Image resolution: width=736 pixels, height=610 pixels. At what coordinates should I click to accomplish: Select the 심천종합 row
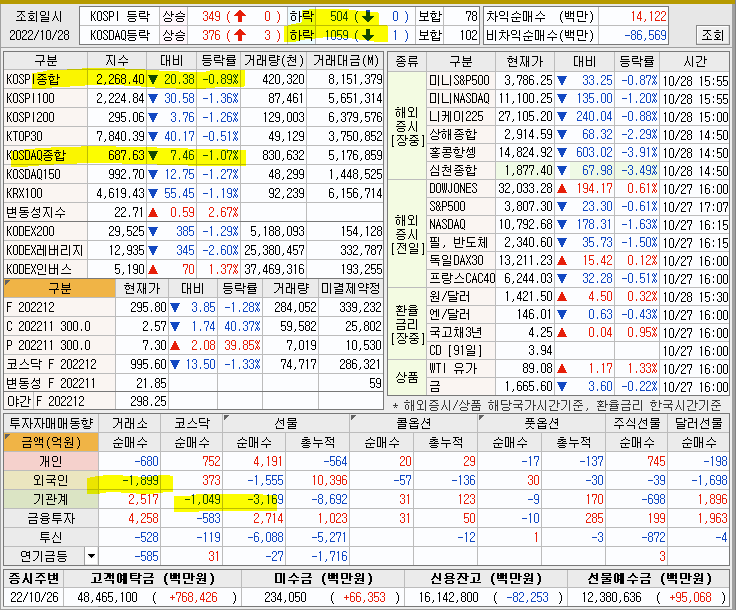click(x=578, y=170)
